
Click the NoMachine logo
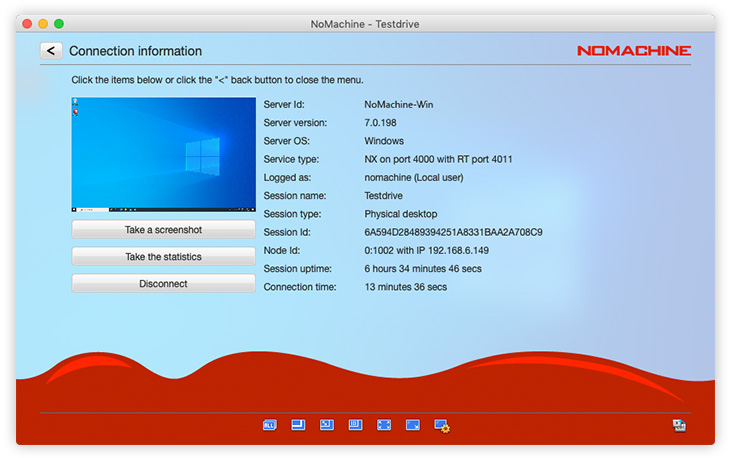633,51
